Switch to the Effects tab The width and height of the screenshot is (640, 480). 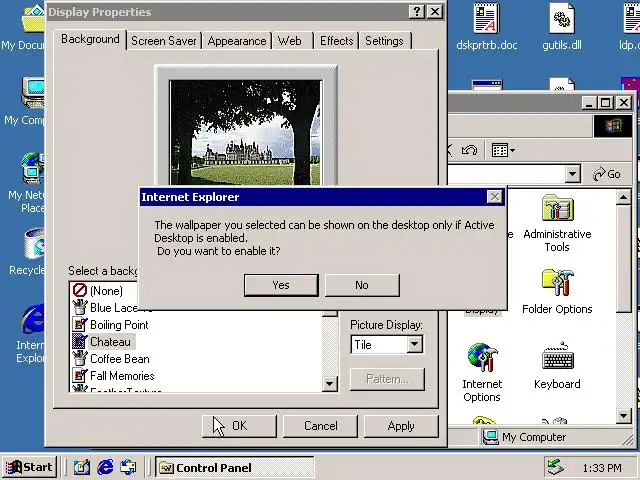coord(336,41)
